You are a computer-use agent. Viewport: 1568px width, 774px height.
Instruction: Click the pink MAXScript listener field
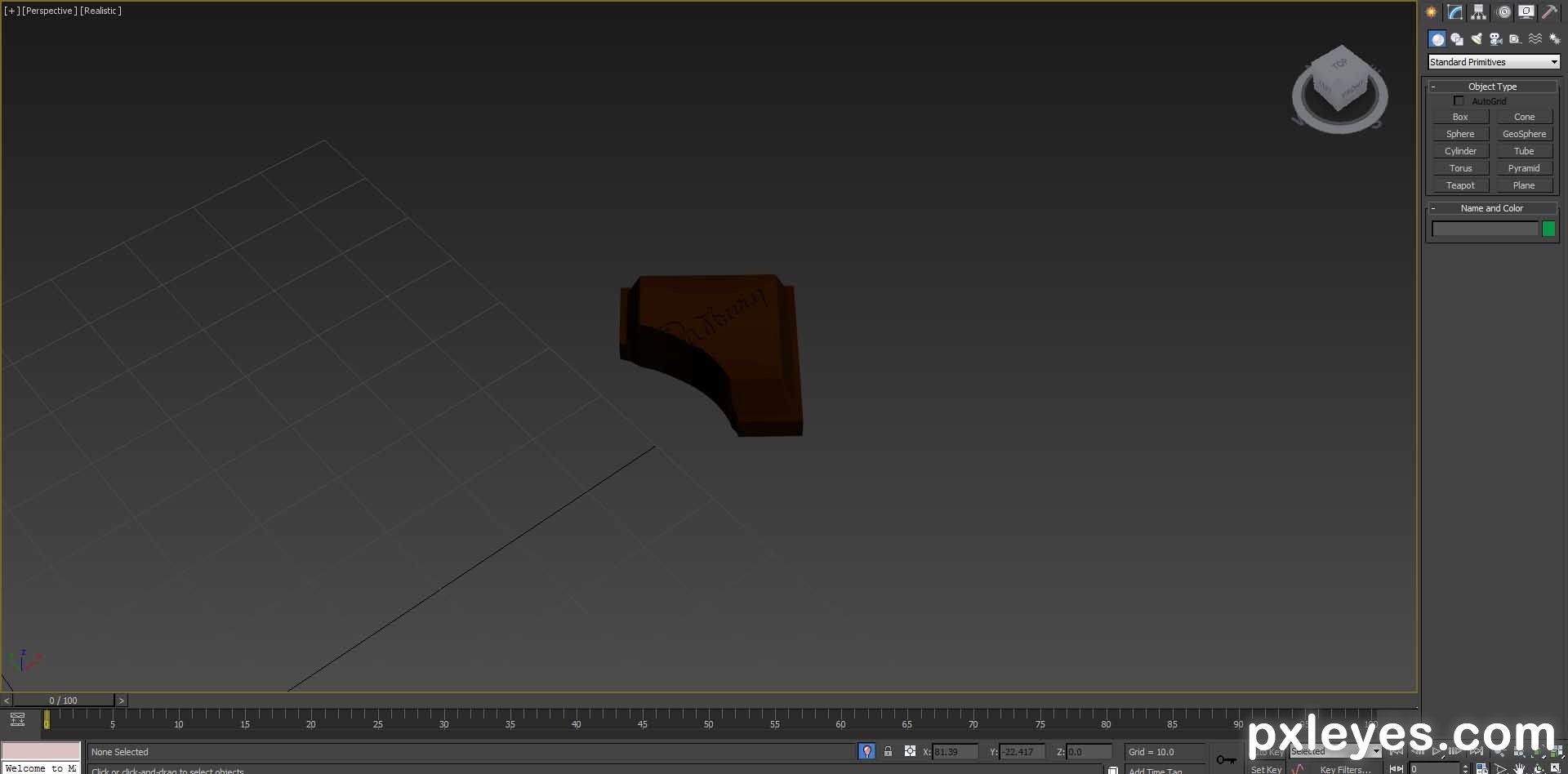point(41,751)
